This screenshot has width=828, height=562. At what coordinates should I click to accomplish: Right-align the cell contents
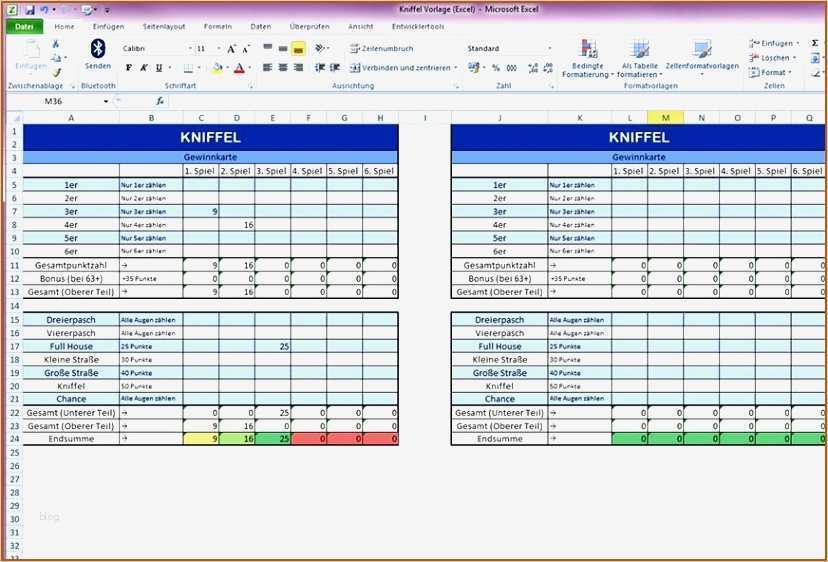(298, 68)
